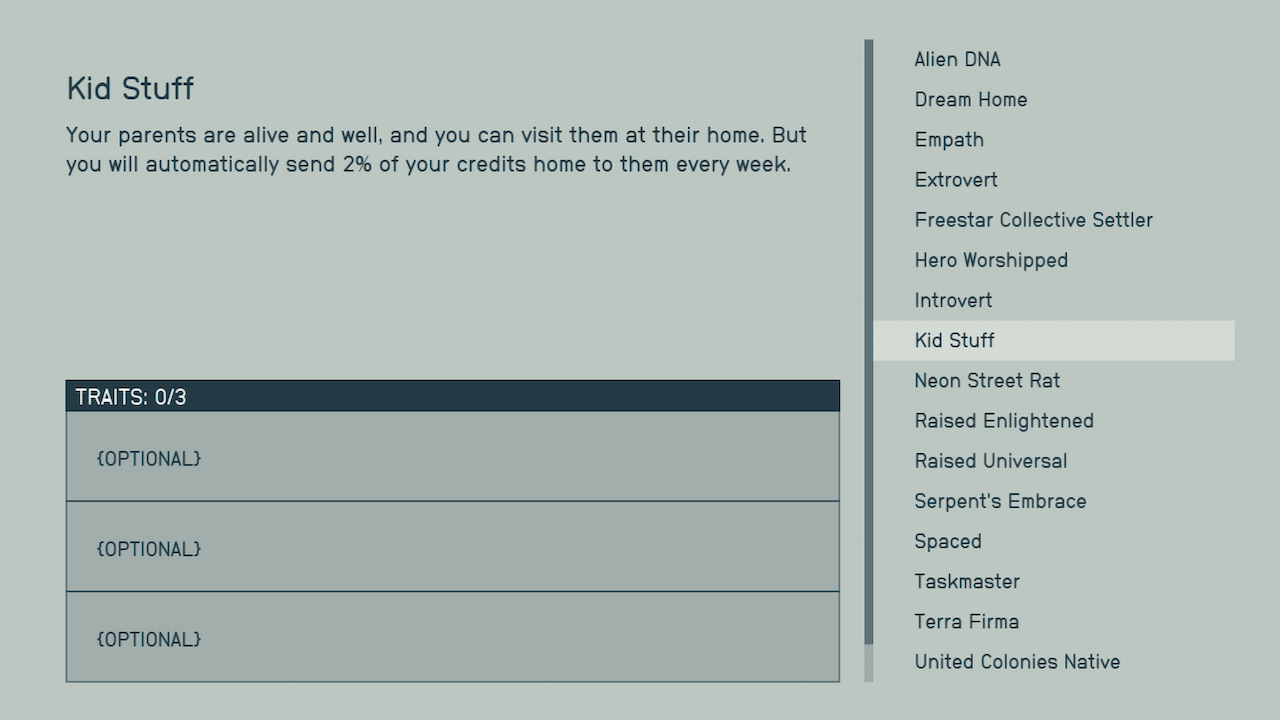1280x720 pixels.
Task: Choose Dream Home from the trait list
Action: coord(970,100)
